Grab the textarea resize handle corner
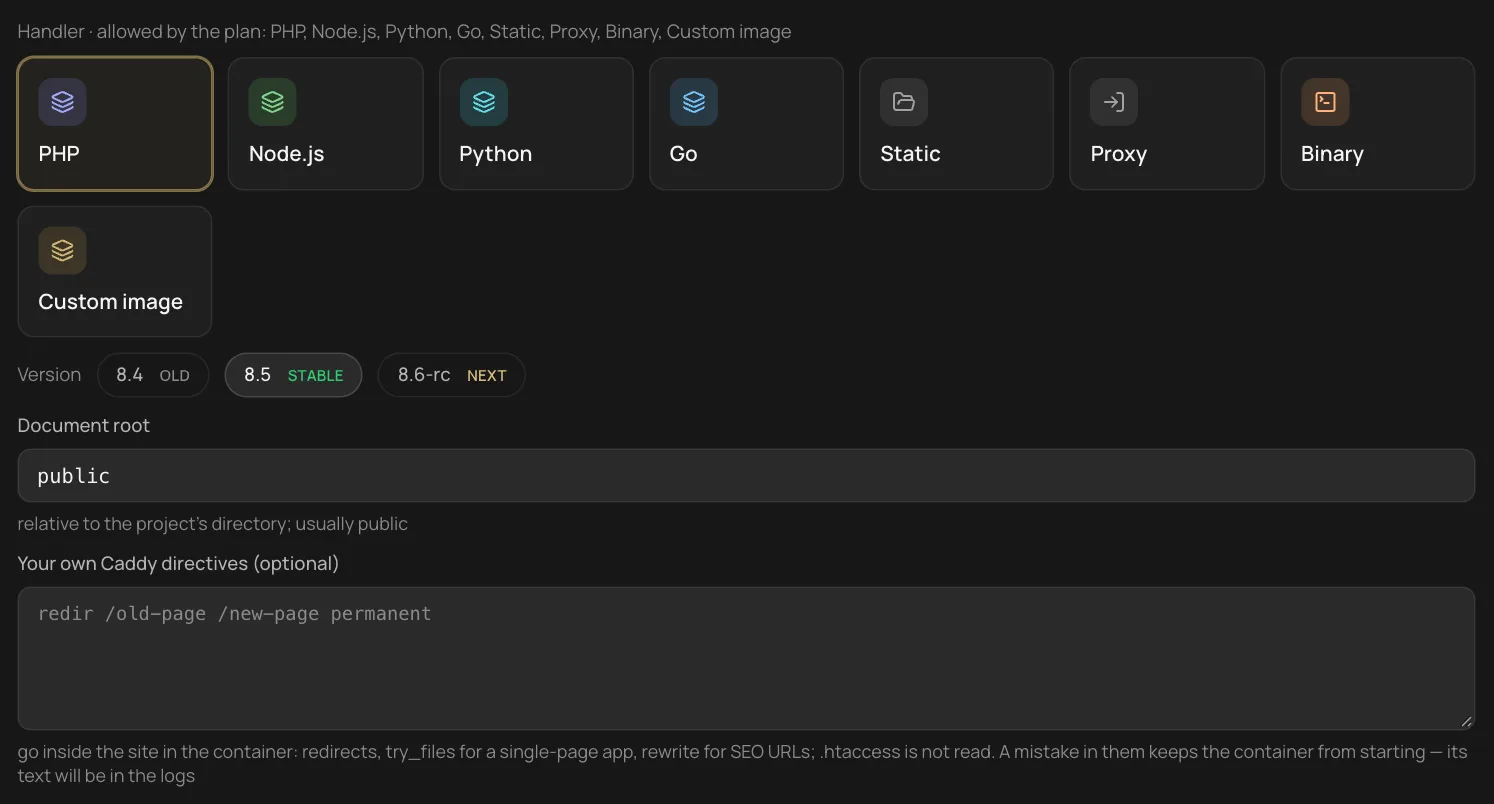Viewport: 1494px width, 804px height. point(1467,721)
